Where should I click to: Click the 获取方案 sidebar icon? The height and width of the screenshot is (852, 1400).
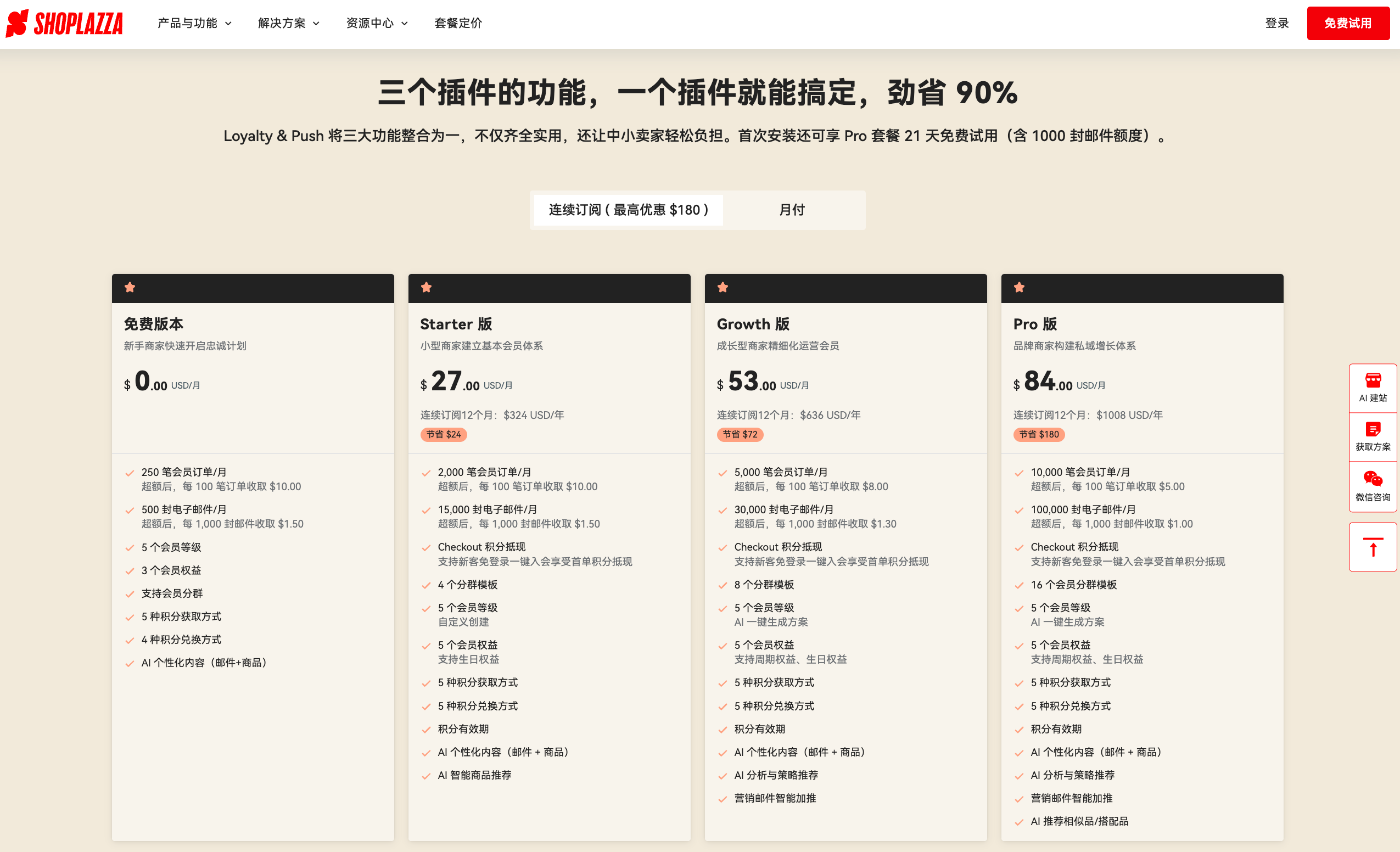(x=1373, y=437)
